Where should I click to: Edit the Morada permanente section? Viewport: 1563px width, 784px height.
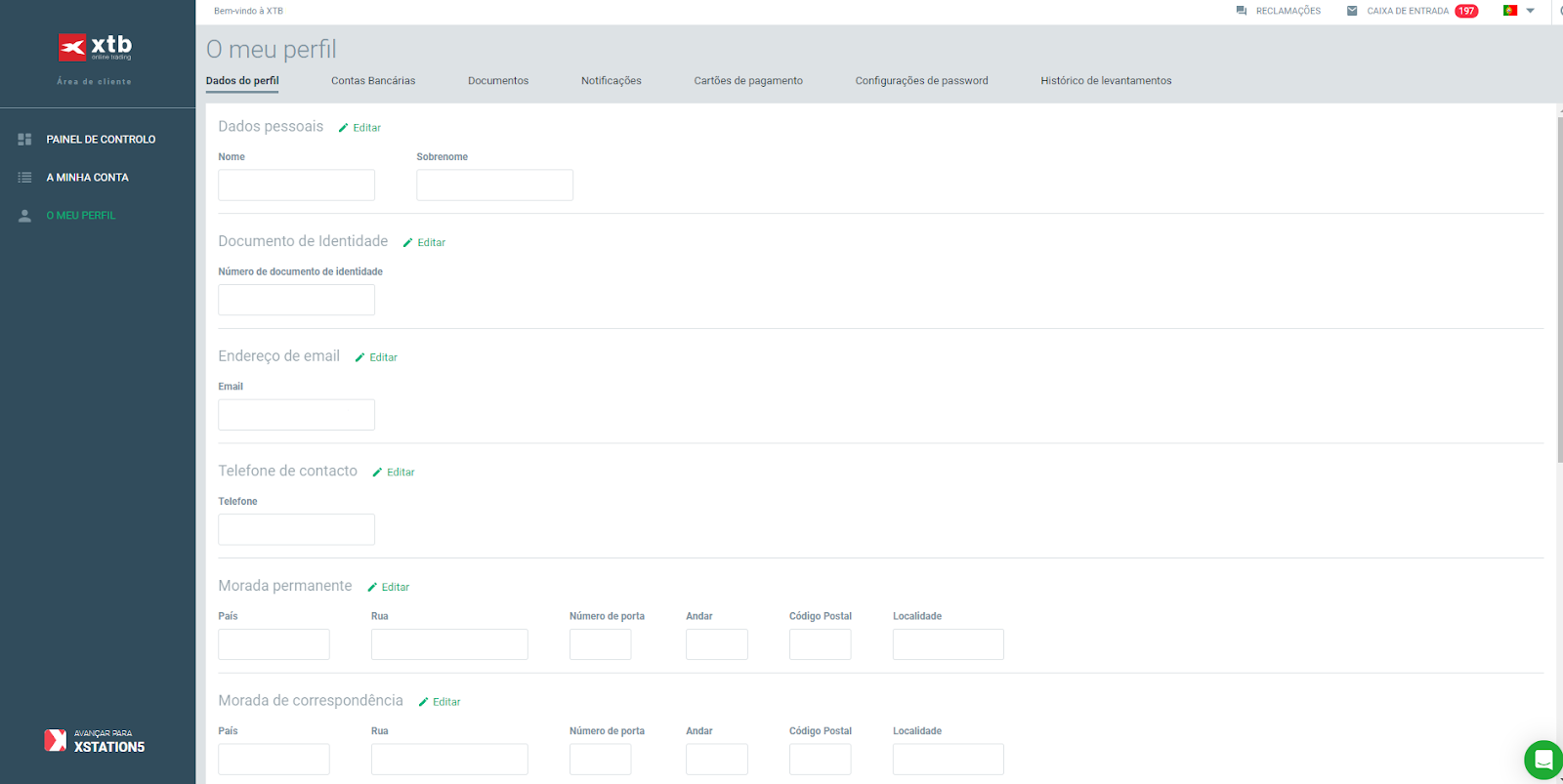pyautogui.click(x=388, y=587)
